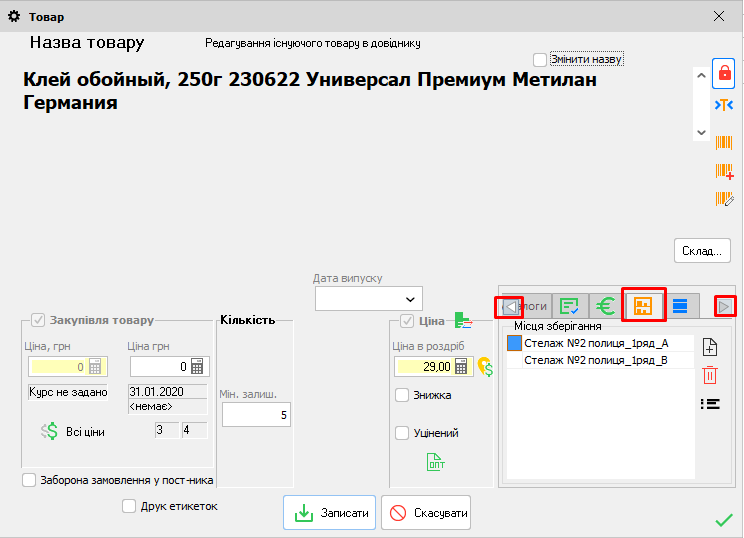Click the green ОПТ wholesale price icon
The width and height of the screenshot is (744, 538).
click(436, 462)
